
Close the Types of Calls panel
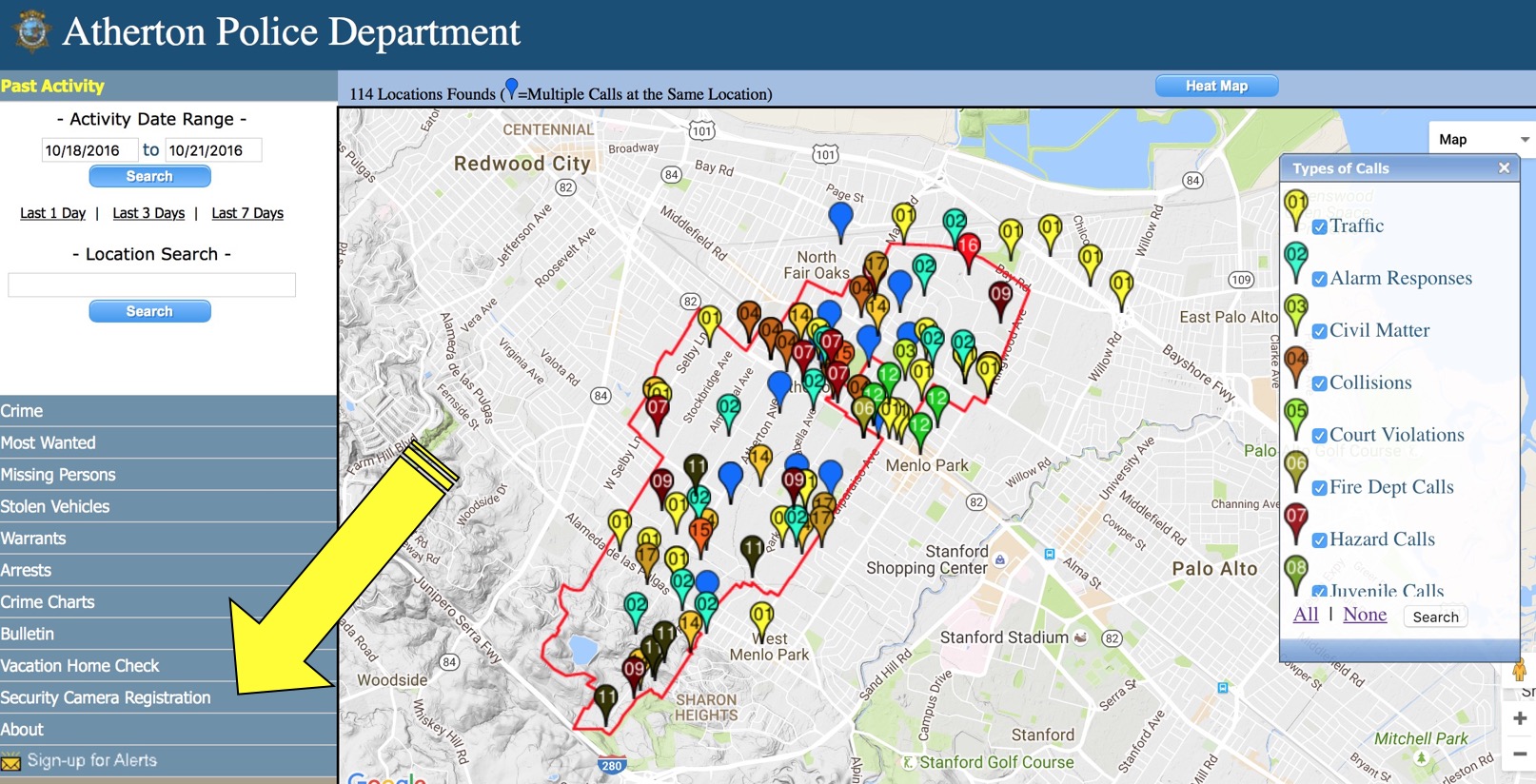click(1504, 167)
